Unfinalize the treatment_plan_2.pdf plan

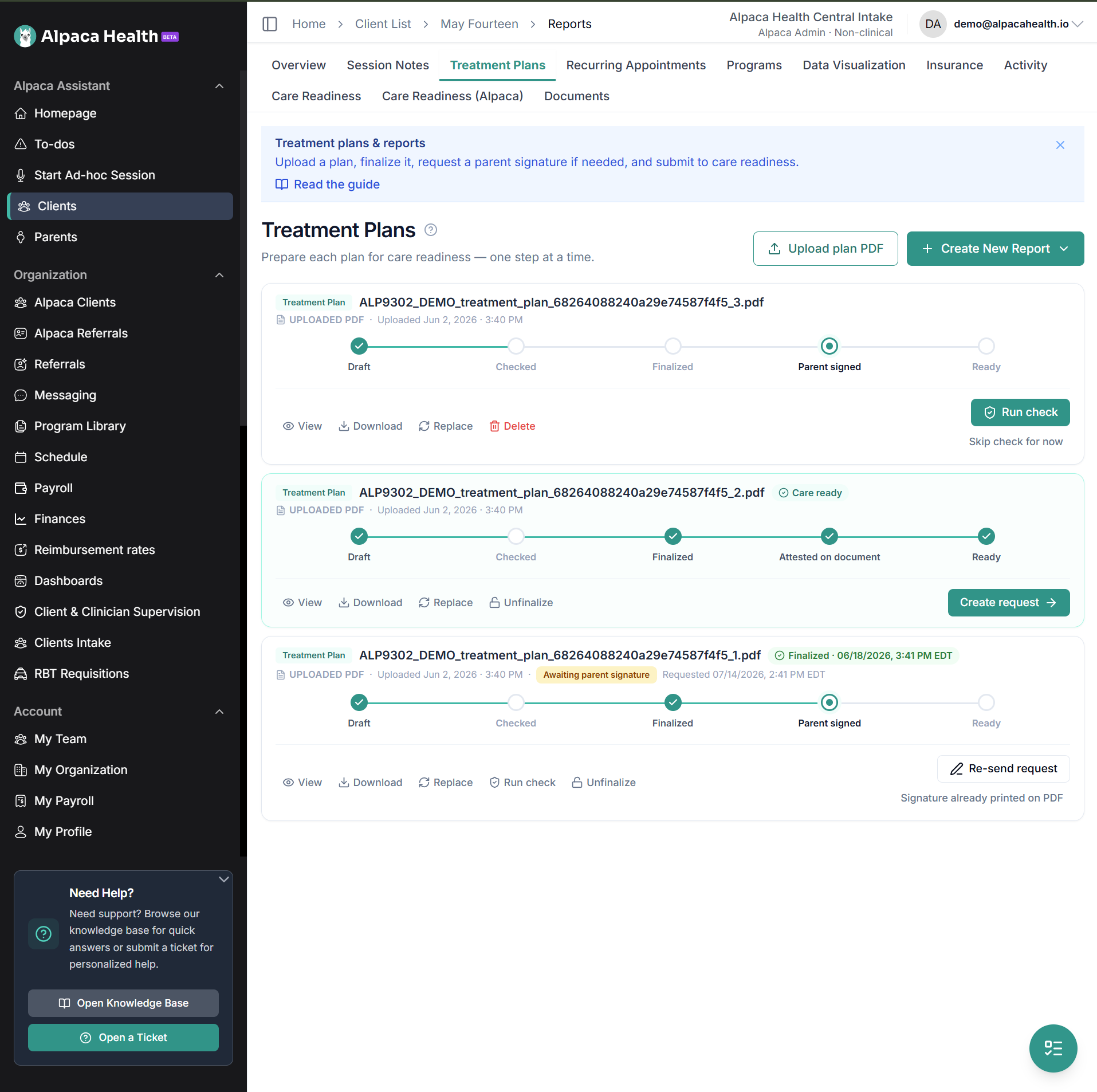pyautogui.click(x=521, y=603)
